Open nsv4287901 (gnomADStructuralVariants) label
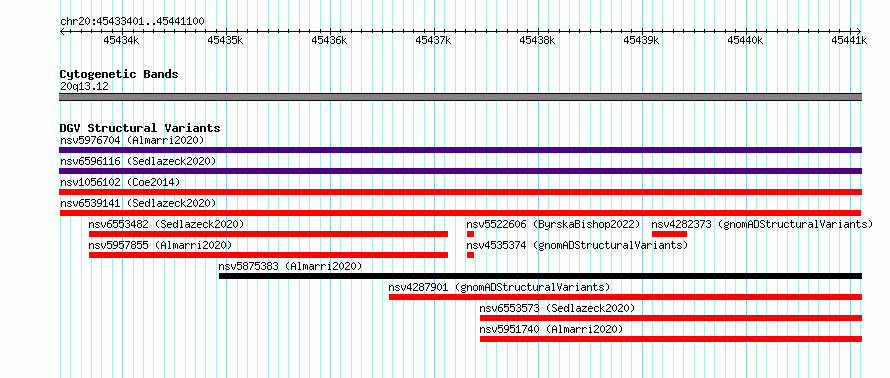This screenshot has height=378, width=890. pyautogui.click(x=499, y=287)
